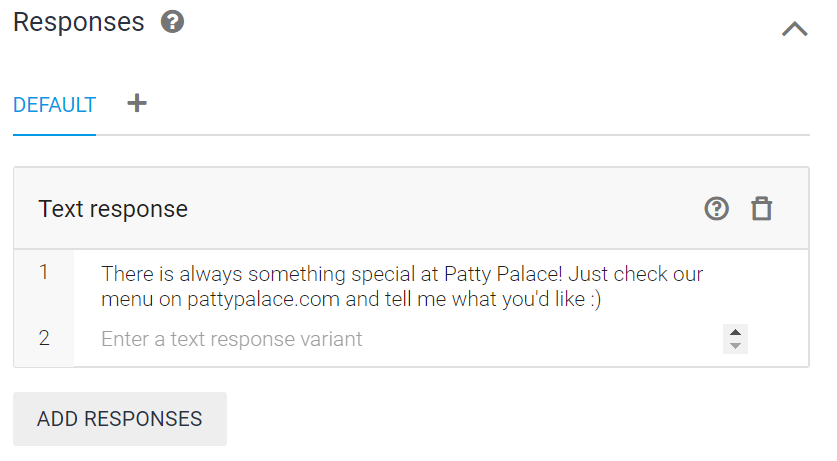The height and width of the screenshot is (461, 837).
Task: Select the DEFAULT responses tab
Action: coord(54,105)
